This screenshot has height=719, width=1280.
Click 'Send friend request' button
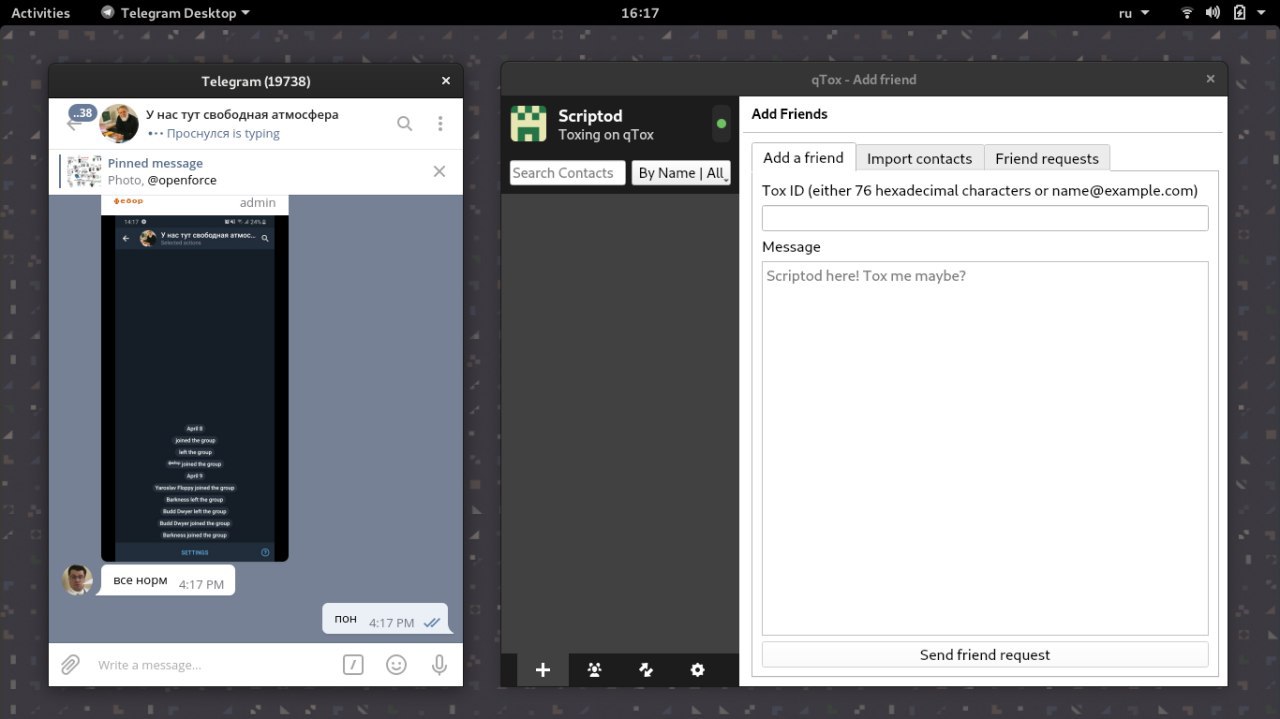tap(985, 655)
